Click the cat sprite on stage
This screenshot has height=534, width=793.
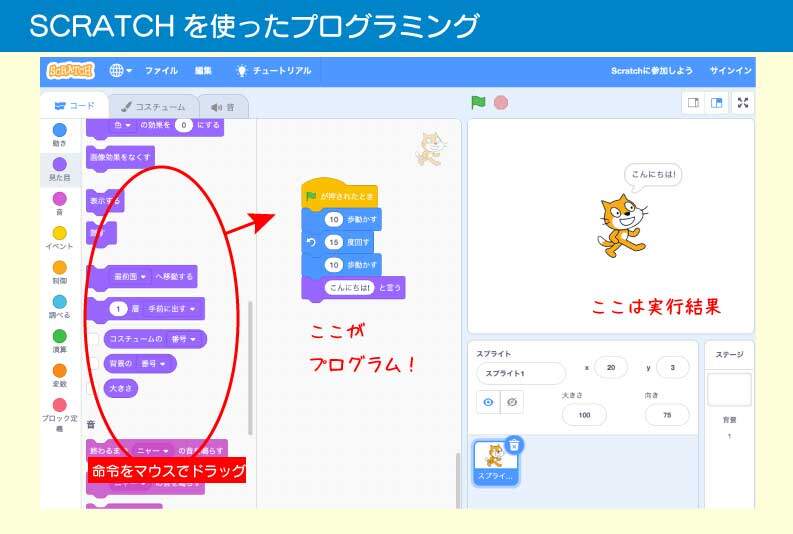(622, 226)
